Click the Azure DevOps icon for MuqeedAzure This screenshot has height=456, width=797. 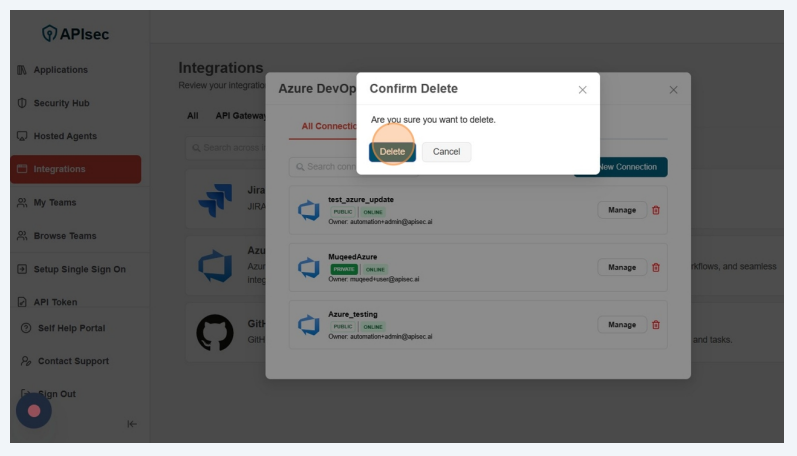pyautogui.click(x=308, y=268)
